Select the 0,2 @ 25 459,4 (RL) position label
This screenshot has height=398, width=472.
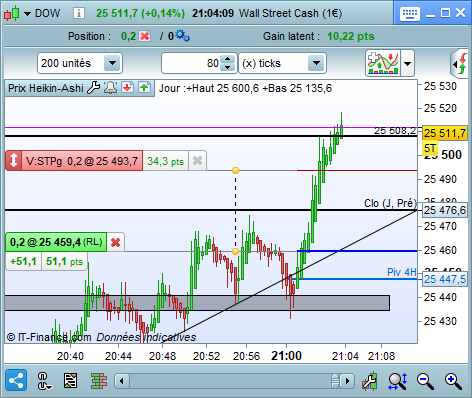tap(56, 242)
